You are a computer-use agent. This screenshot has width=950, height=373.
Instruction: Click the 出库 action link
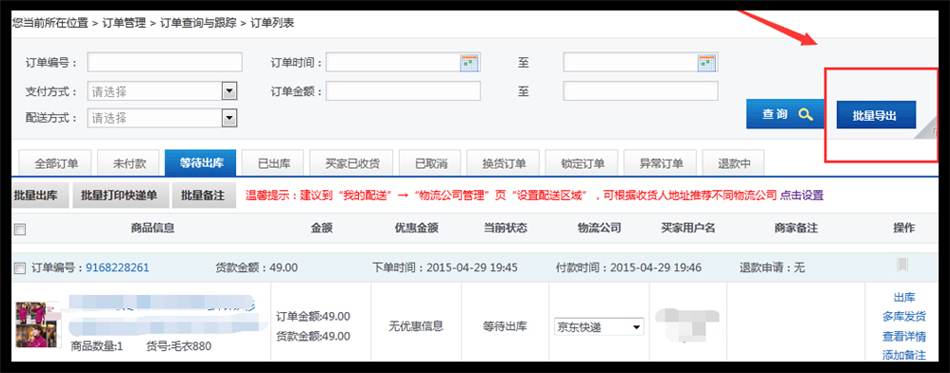(904, 298)
